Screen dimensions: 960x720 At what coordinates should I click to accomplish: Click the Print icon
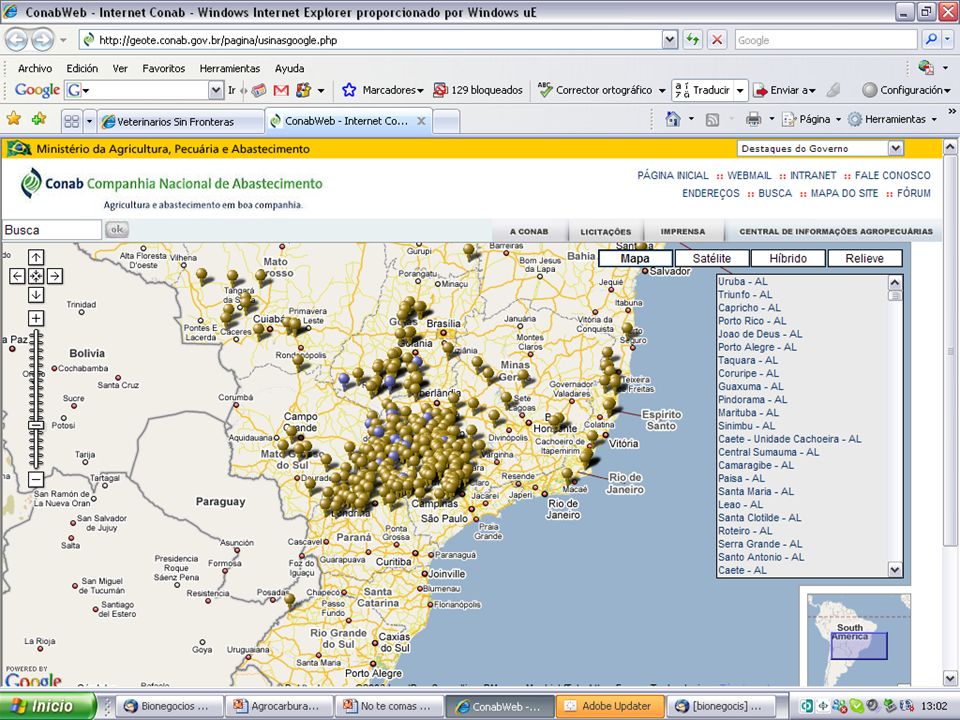(x=753, y=119)
